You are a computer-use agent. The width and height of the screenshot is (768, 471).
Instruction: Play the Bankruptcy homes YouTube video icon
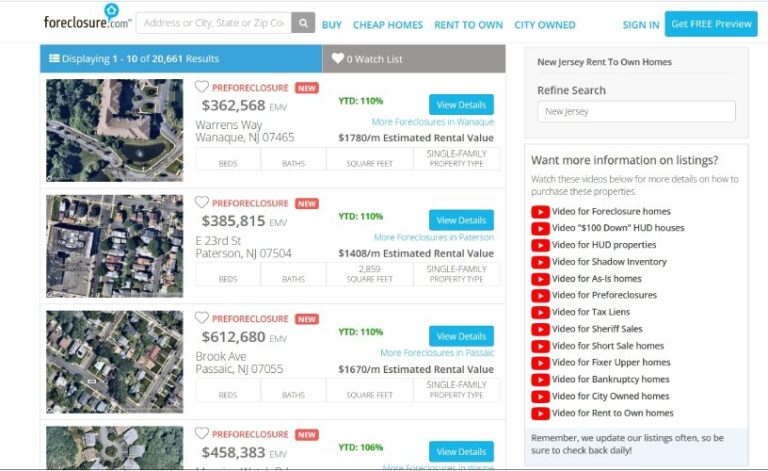(540, 380)
